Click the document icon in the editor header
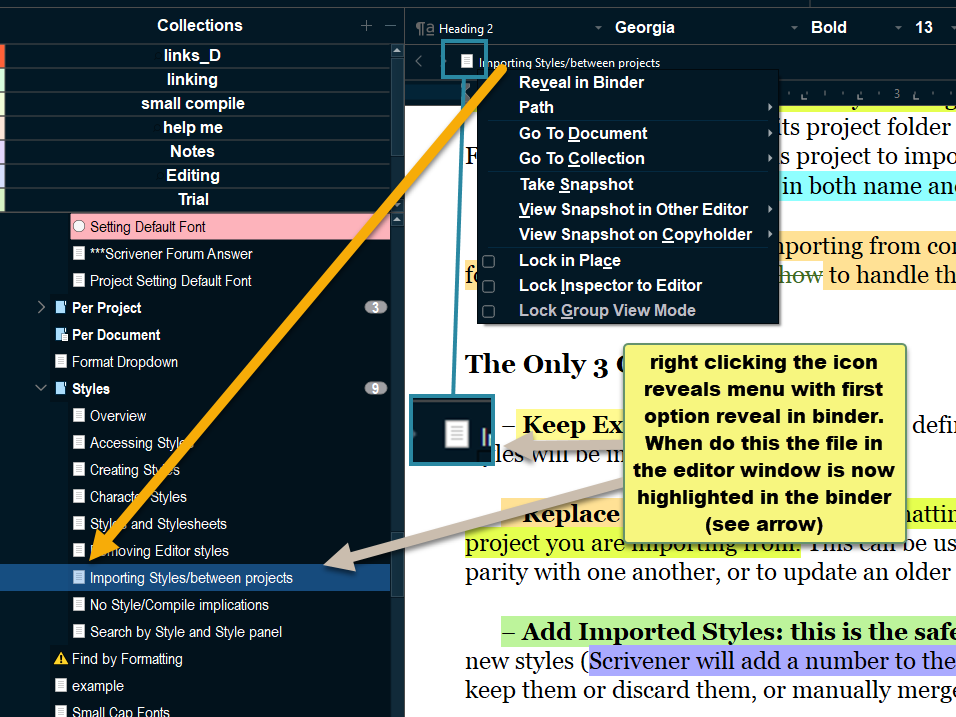The height and width of the screenshot is (717, 956). [466, 61]
